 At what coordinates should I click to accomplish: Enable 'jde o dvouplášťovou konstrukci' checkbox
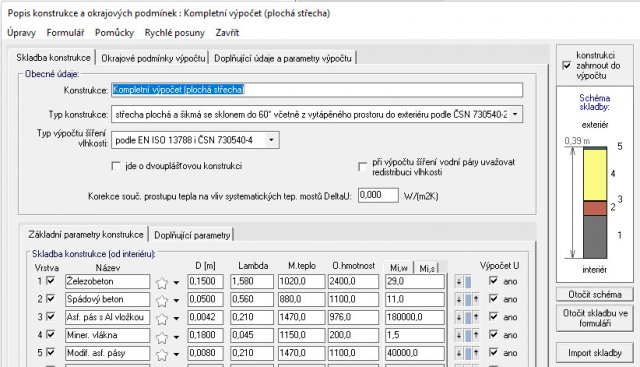[x=116, y=166]
